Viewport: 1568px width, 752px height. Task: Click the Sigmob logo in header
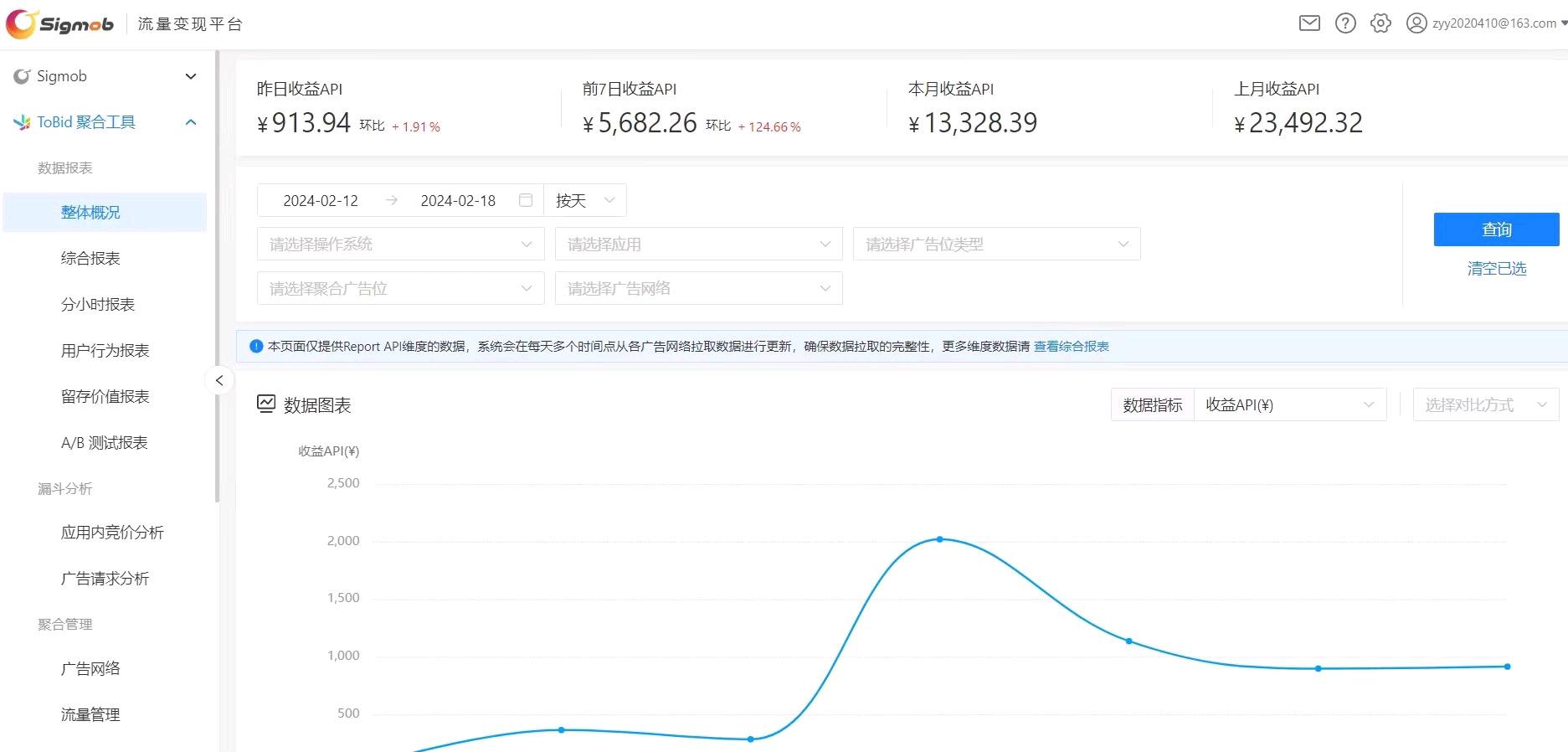point(59,23)
